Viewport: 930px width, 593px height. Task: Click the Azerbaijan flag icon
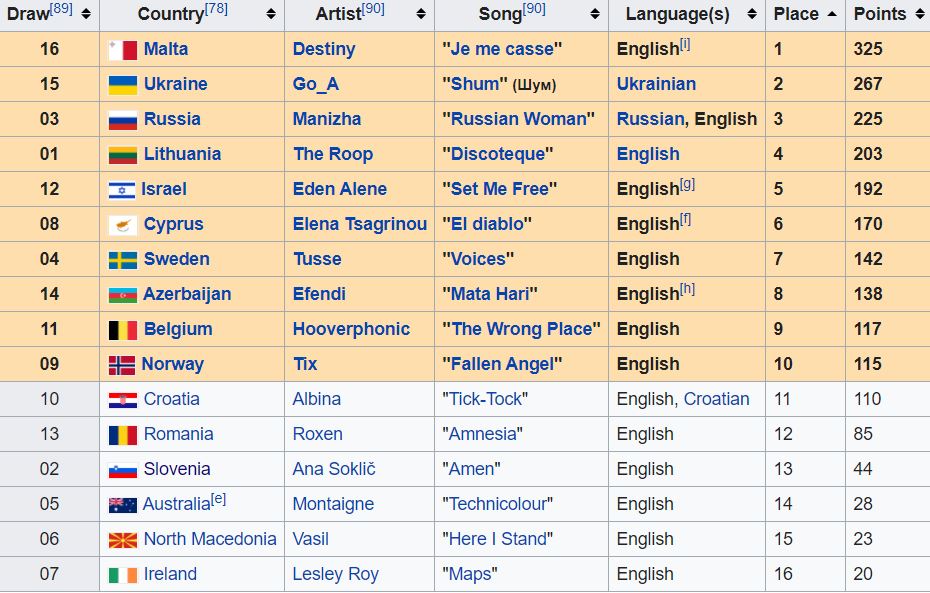pos(123,295)
